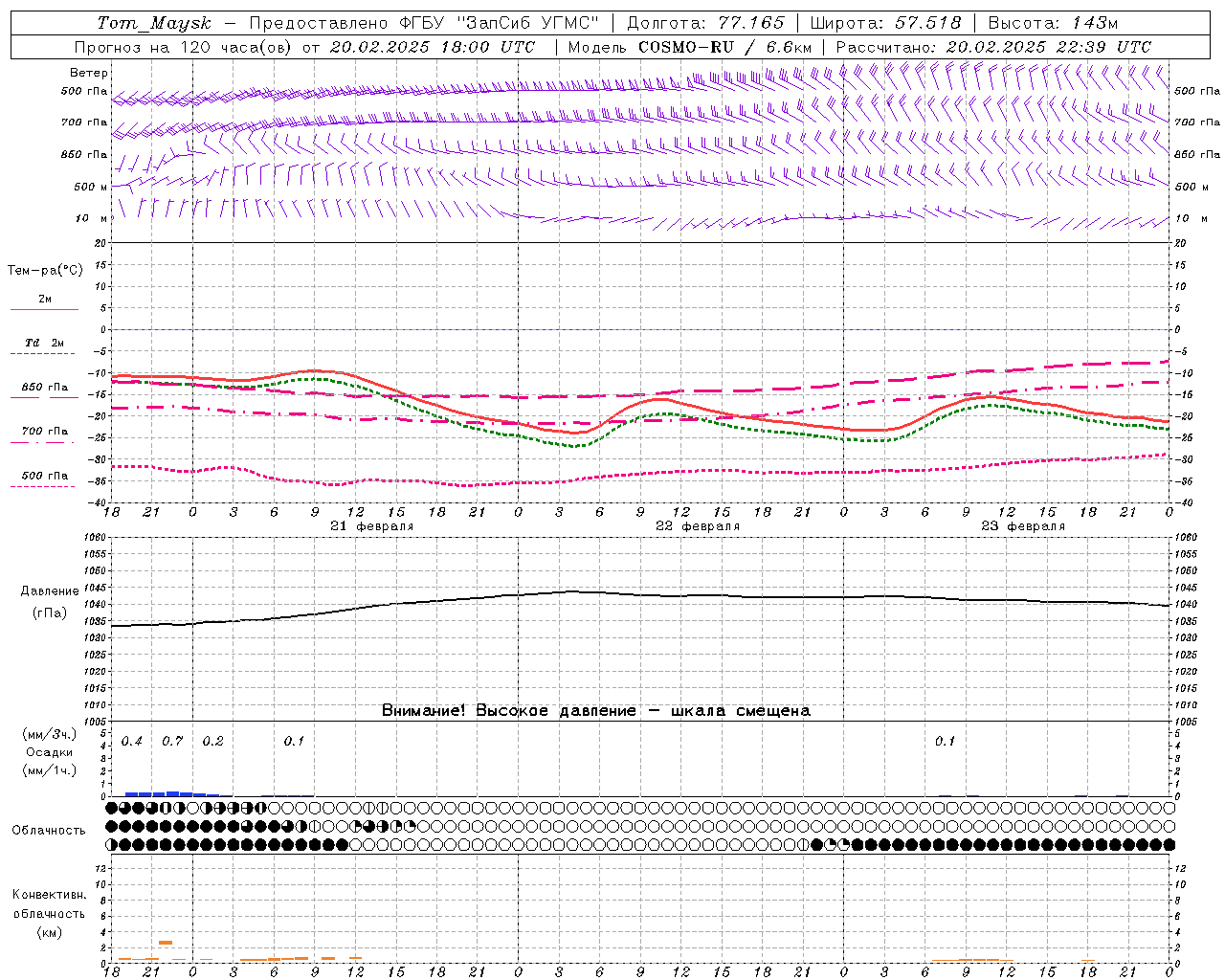1225x980 pixels.
Task: Click the "(гПа)" unit under Давление
Action: pyautogui.click(x=50, y=612)
